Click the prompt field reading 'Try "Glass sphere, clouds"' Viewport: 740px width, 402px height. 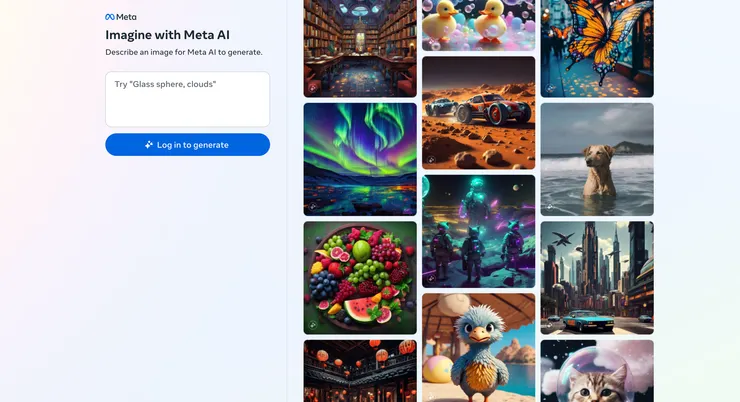click(188, 99)
